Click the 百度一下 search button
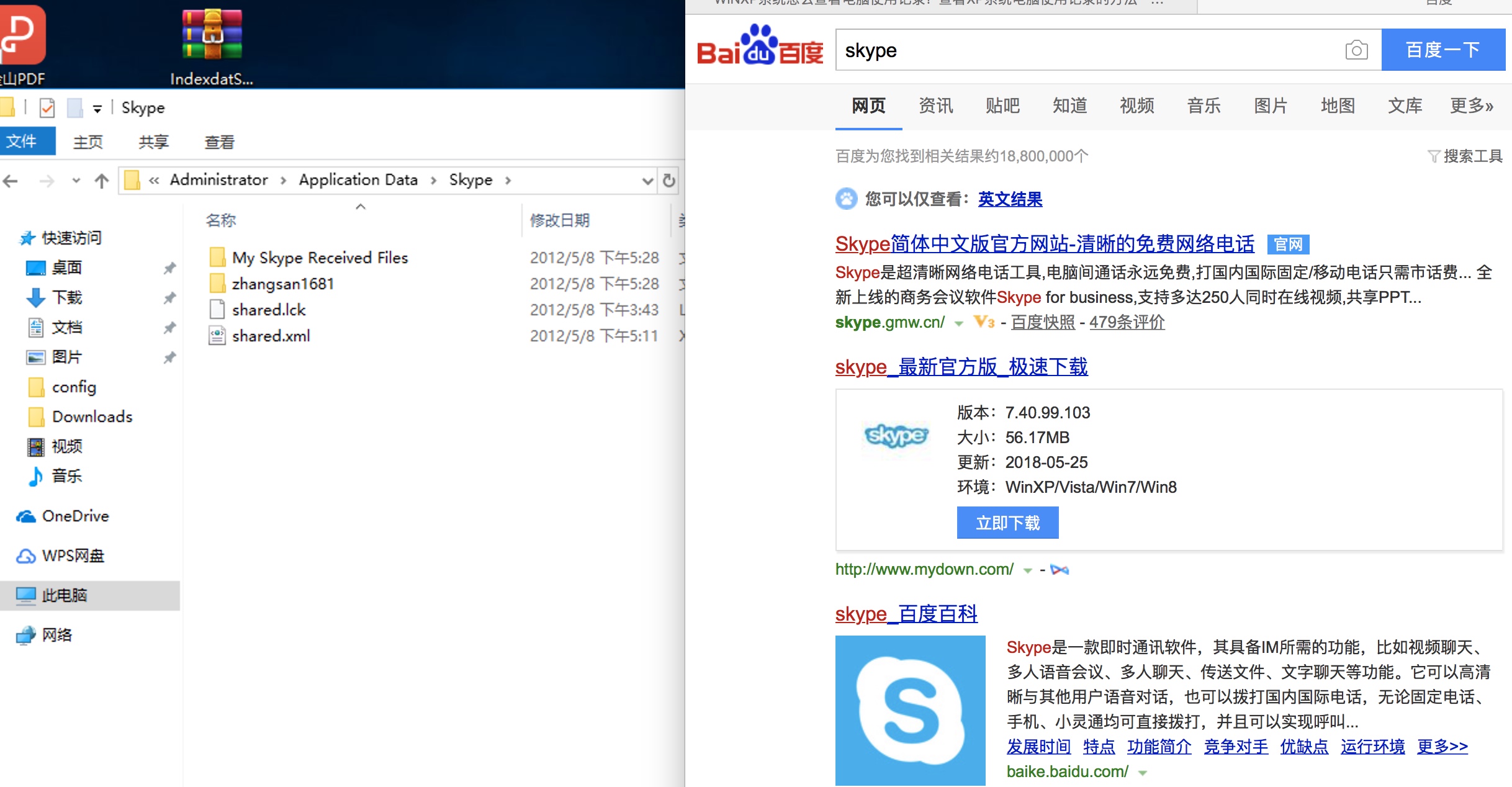 tap(1442, 50)
